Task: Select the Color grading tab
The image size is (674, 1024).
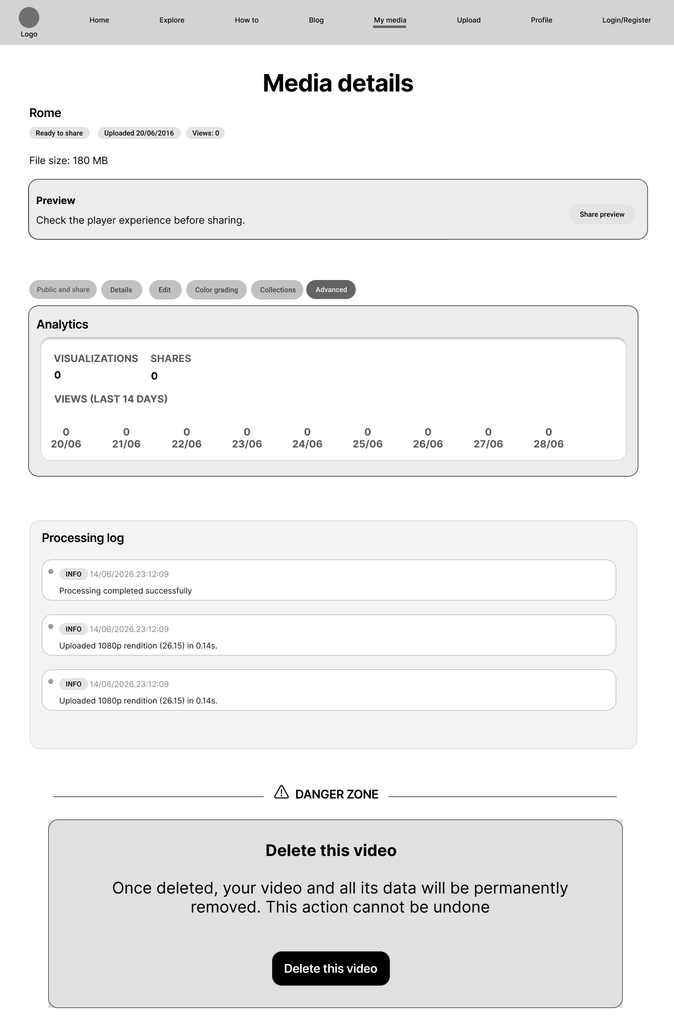Action: (216, 289)
